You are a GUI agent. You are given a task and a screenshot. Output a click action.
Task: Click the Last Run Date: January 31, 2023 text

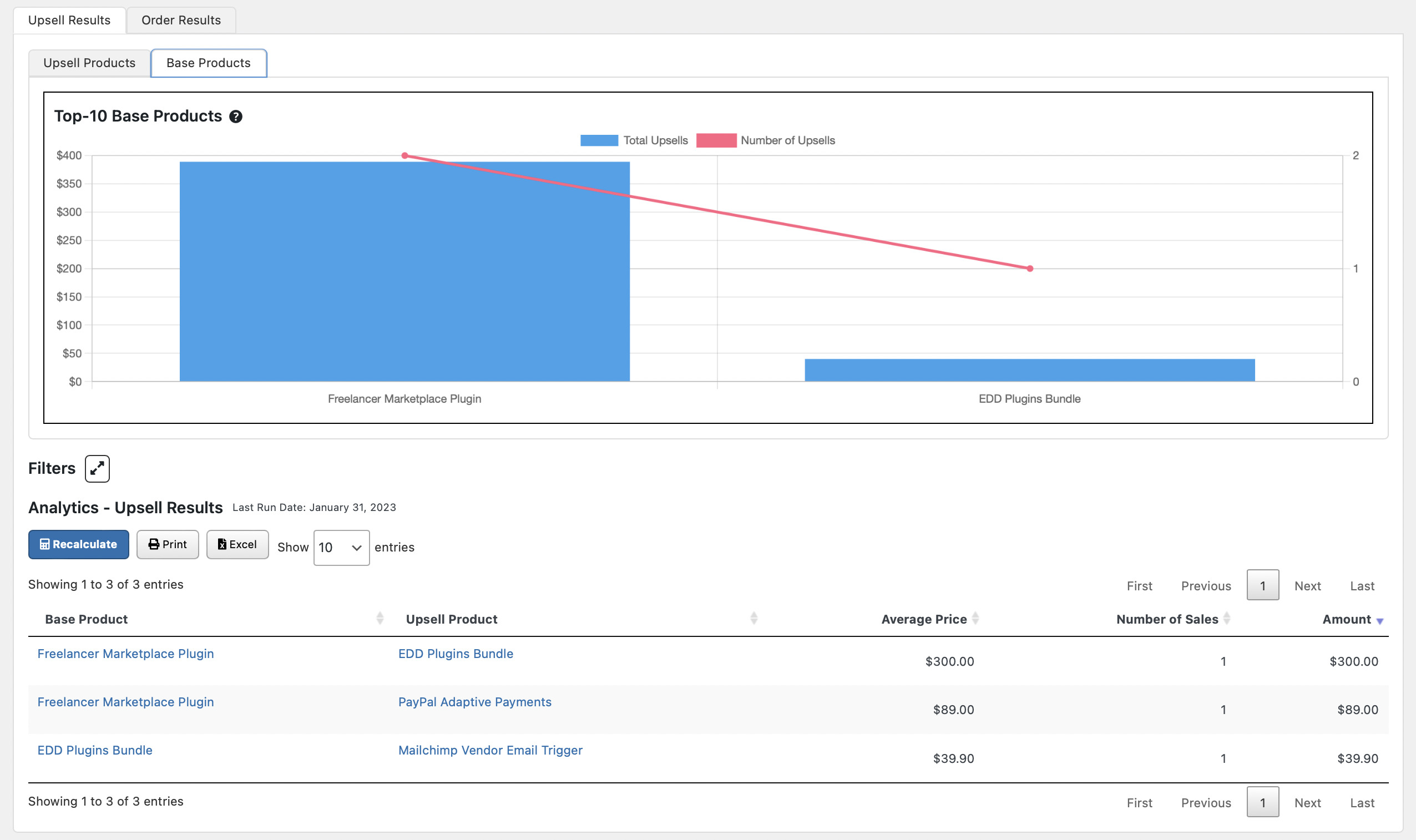tap(314, 508)
